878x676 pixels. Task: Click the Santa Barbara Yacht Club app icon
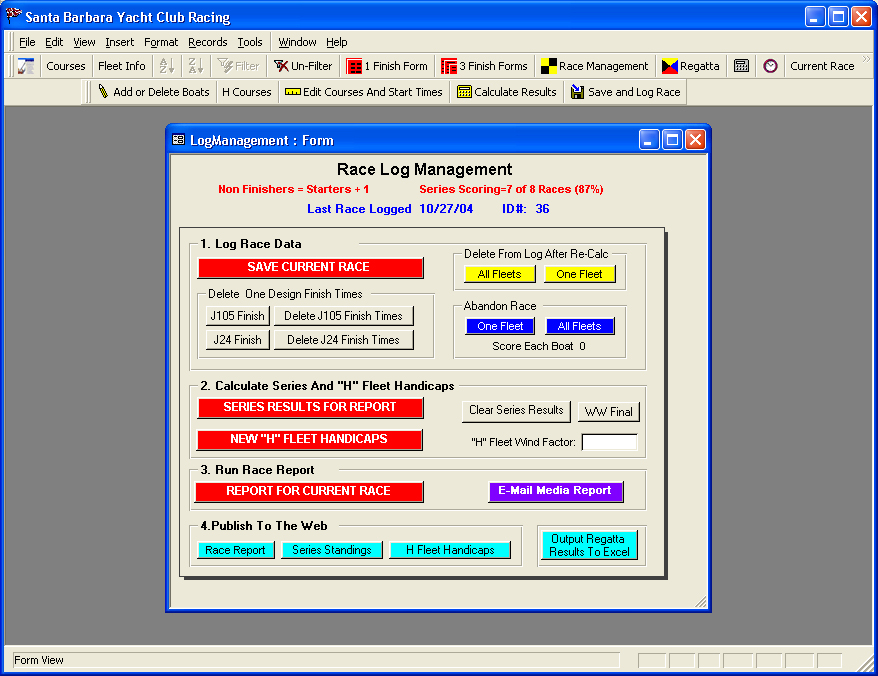(13, 16)
